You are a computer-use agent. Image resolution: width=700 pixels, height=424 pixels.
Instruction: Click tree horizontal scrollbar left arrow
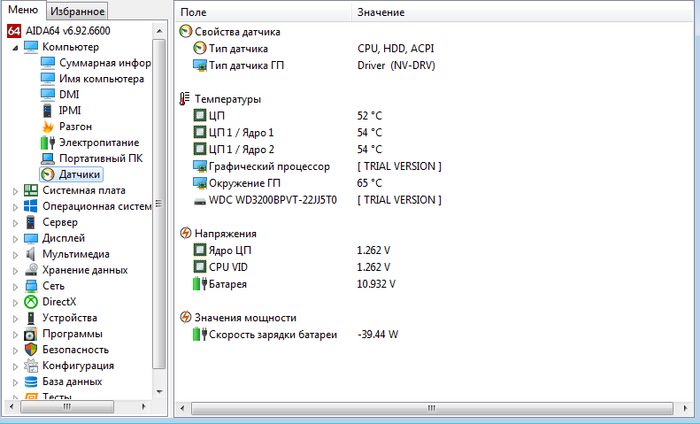click(12, 407)
